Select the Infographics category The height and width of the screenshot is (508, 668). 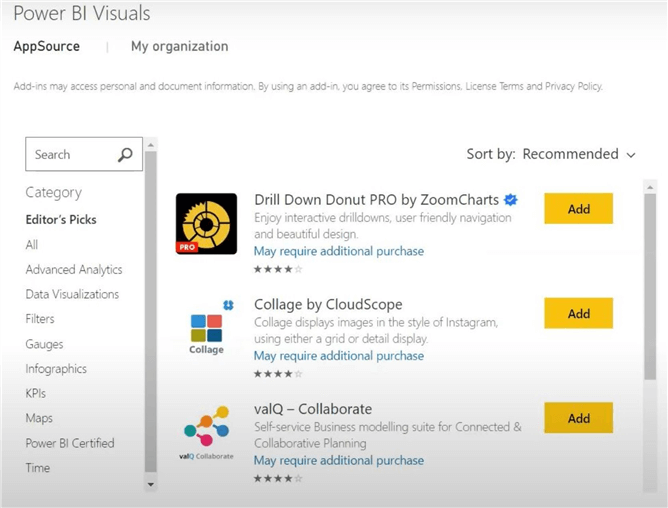click(x=56, y=369)
